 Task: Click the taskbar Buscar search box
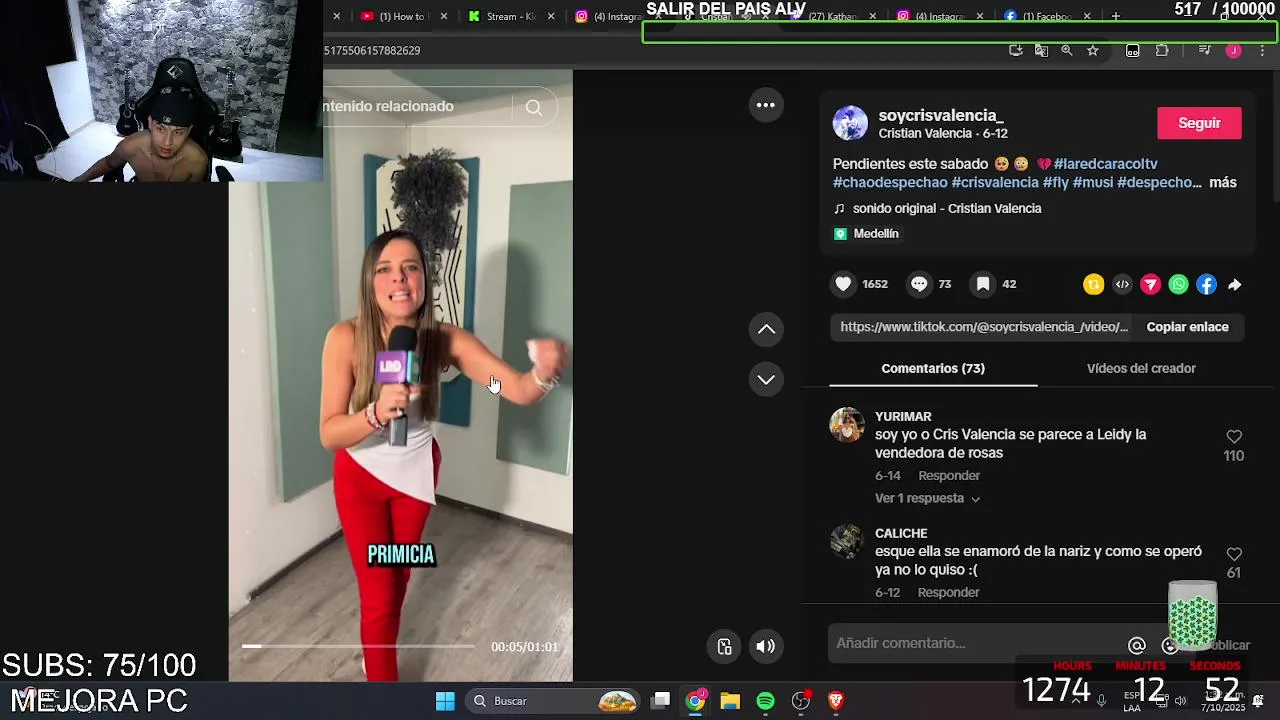[x=554, y=701]
